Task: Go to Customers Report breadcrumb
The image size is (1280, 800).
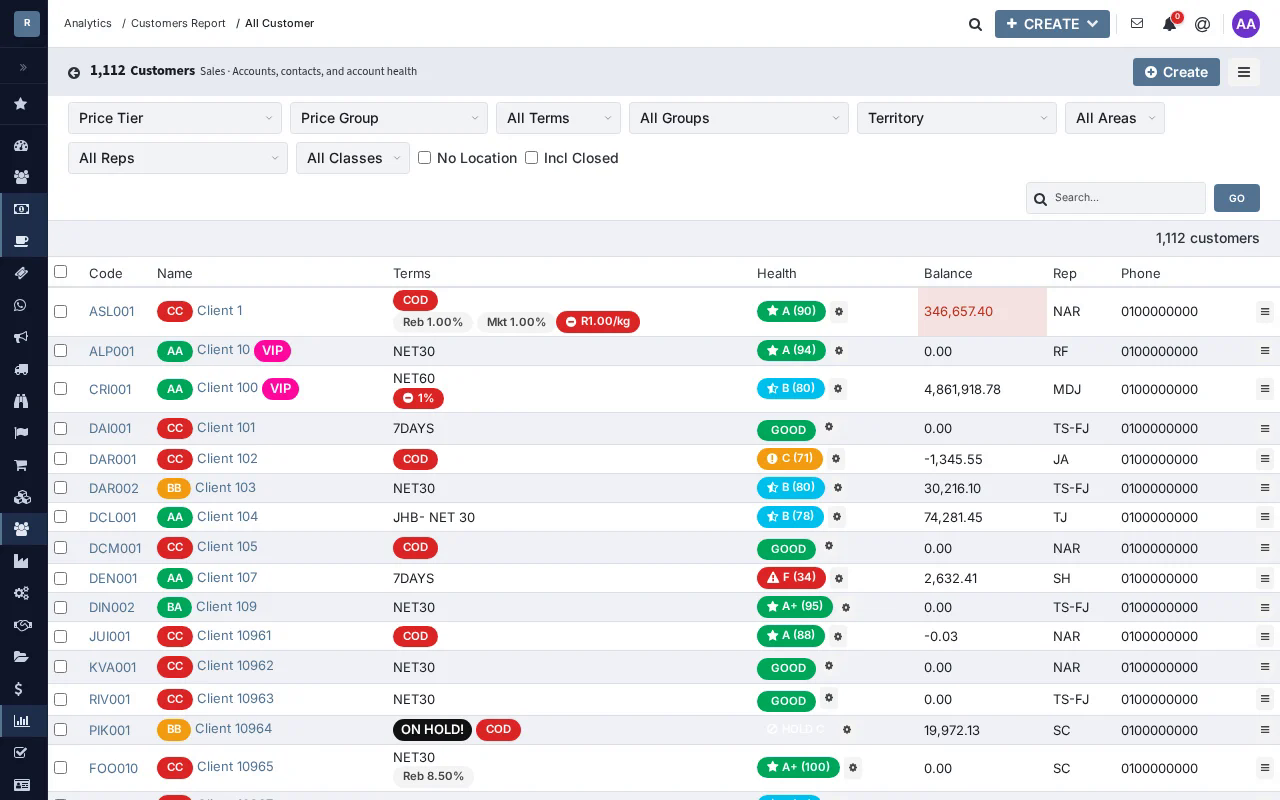Action: (x=178, y=23)
